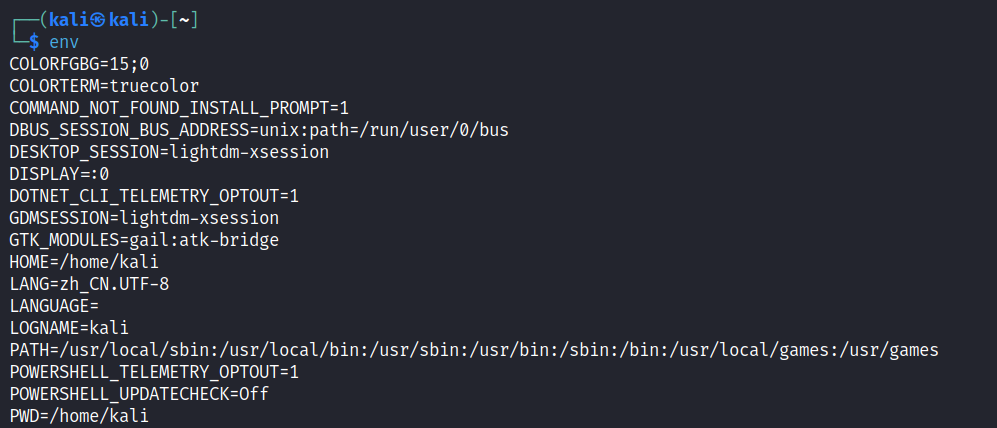The image size is (997, 428).
Task: Click the empty LANGUAGE= variable line
Action: pyautogui.click(x=54, y=305)
